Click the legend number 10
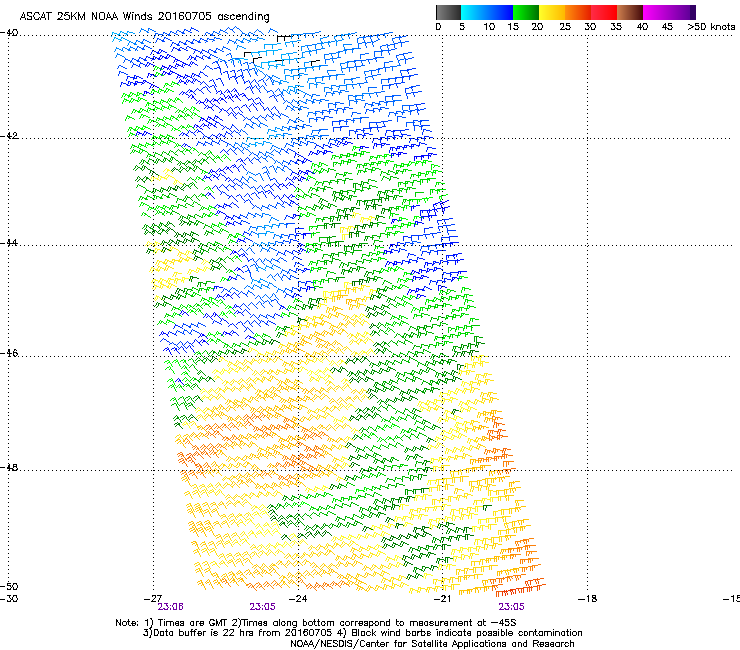This screenshot has height=650, width=740. tap(489, 27)
